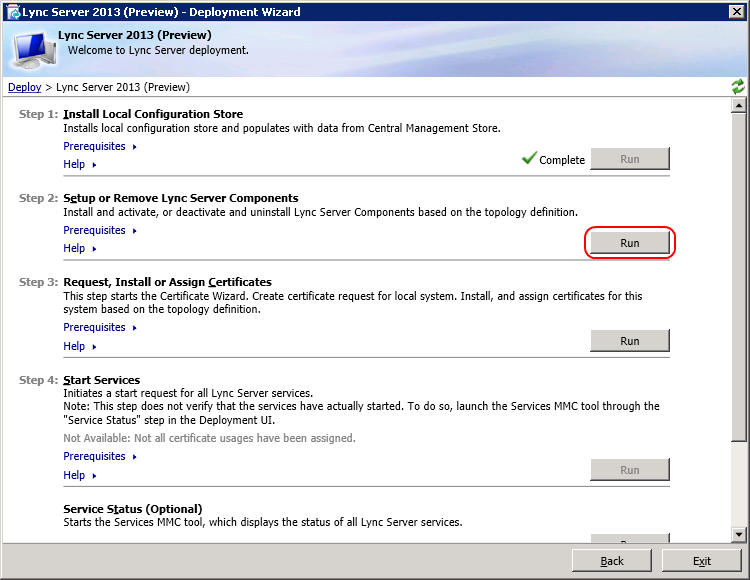The height and width of the screenshot is (580, 750).
Task: Close the Deployment Wizard window
Action: point(737,12)
